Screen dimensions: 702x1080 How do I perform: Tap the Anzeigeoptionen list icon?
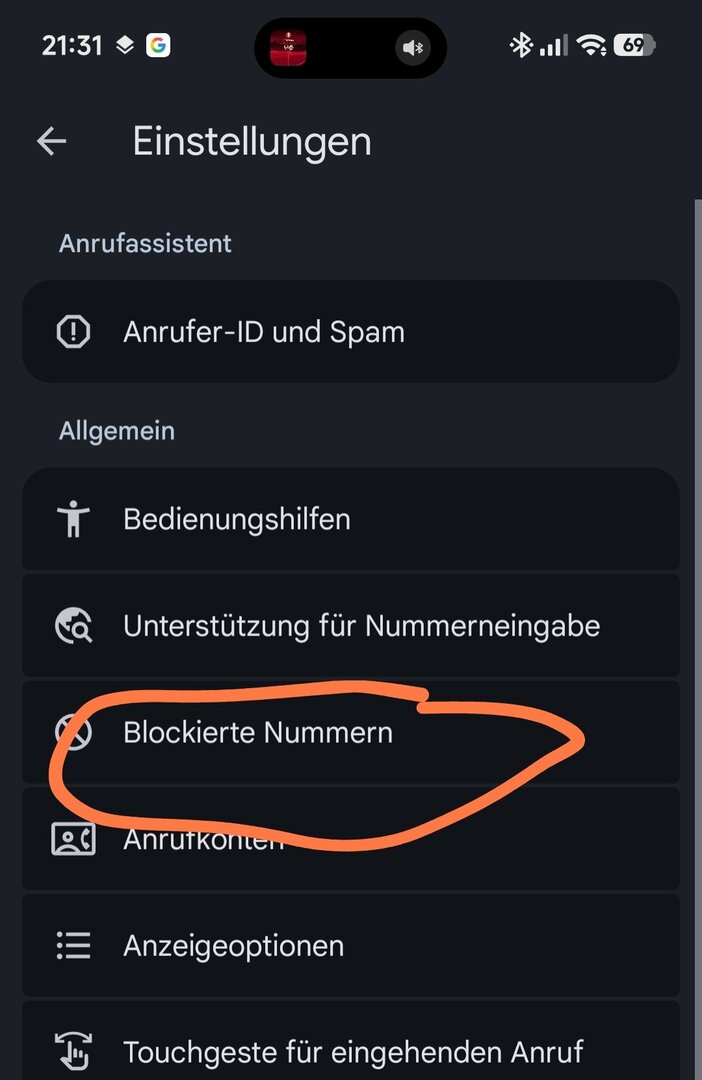point(74,945)
